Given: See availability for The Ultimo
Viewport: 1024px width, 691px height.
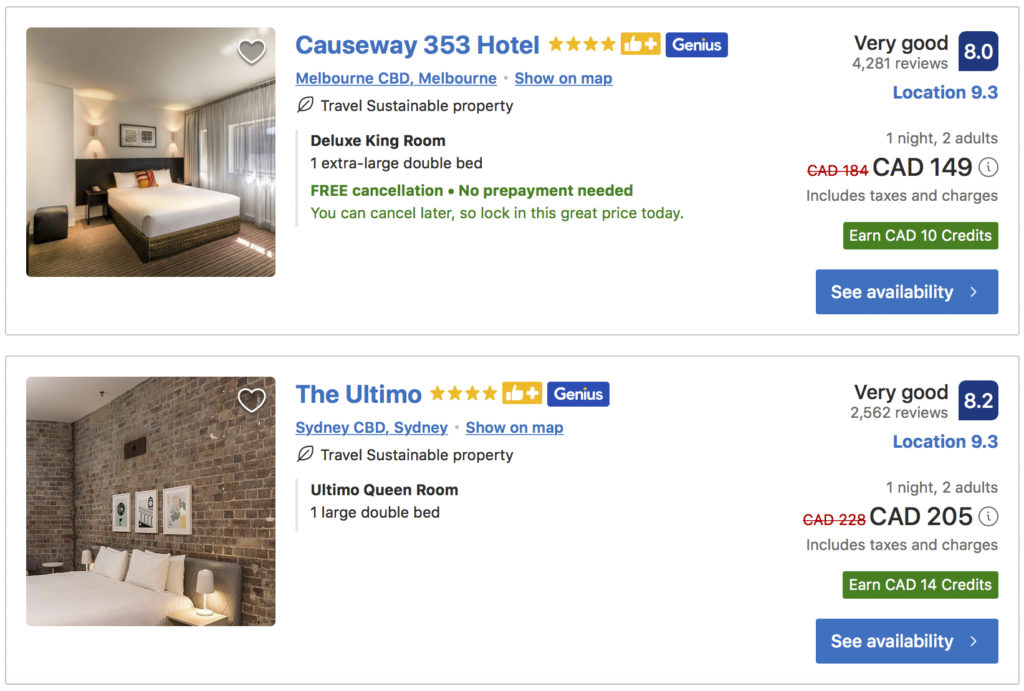Looking at the screenshot, I should click(x=906, y=641).
